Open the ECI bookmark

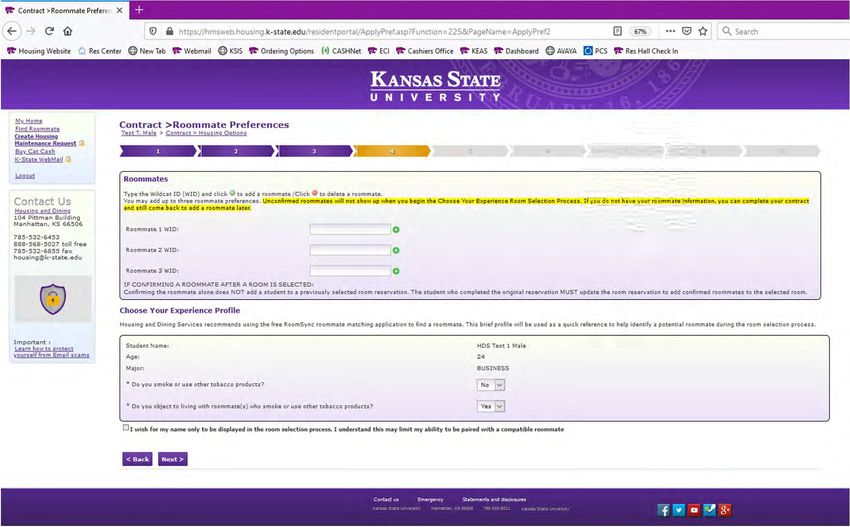(378, 51)
